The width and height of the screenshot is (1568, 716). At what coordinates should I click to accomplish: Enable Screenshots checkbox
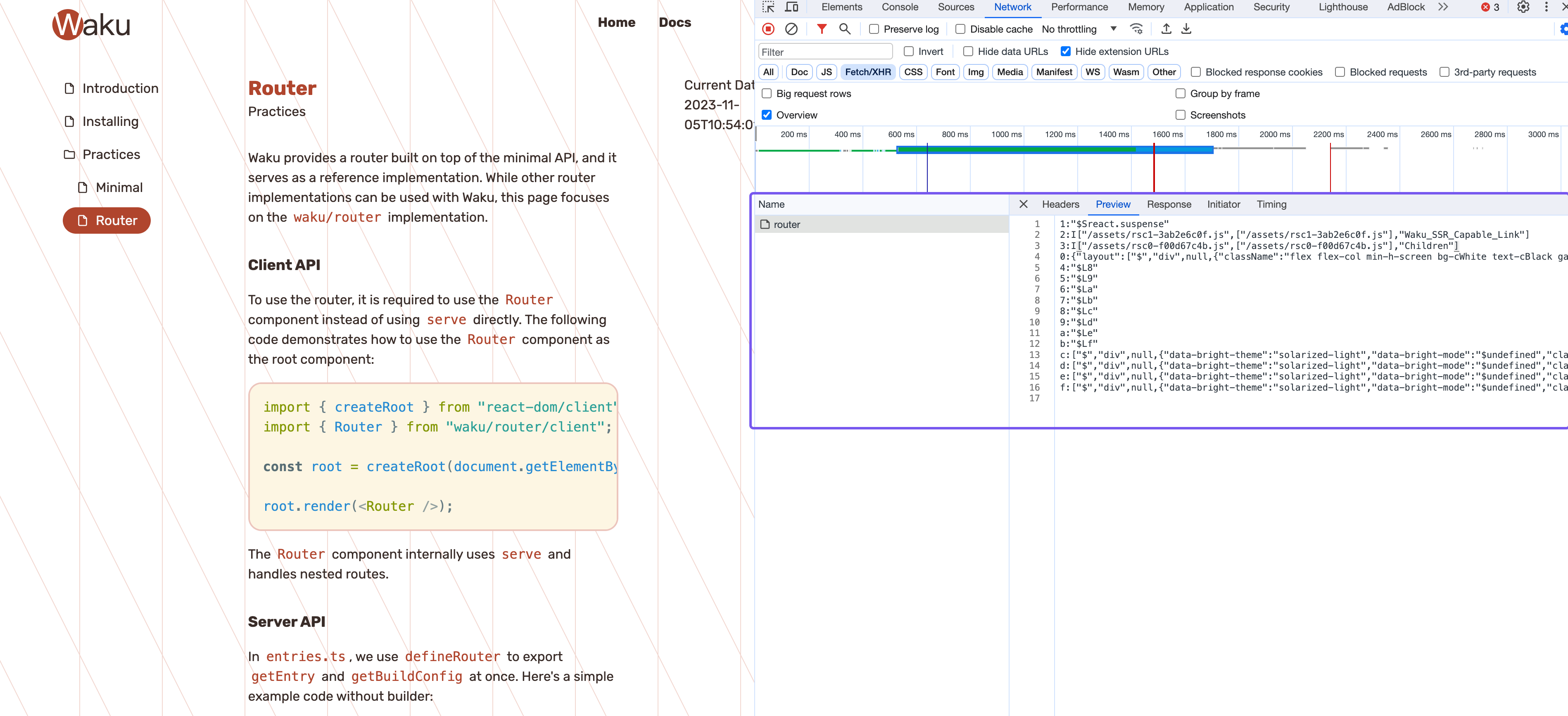pyautogui.click(x=1180, y=115)
